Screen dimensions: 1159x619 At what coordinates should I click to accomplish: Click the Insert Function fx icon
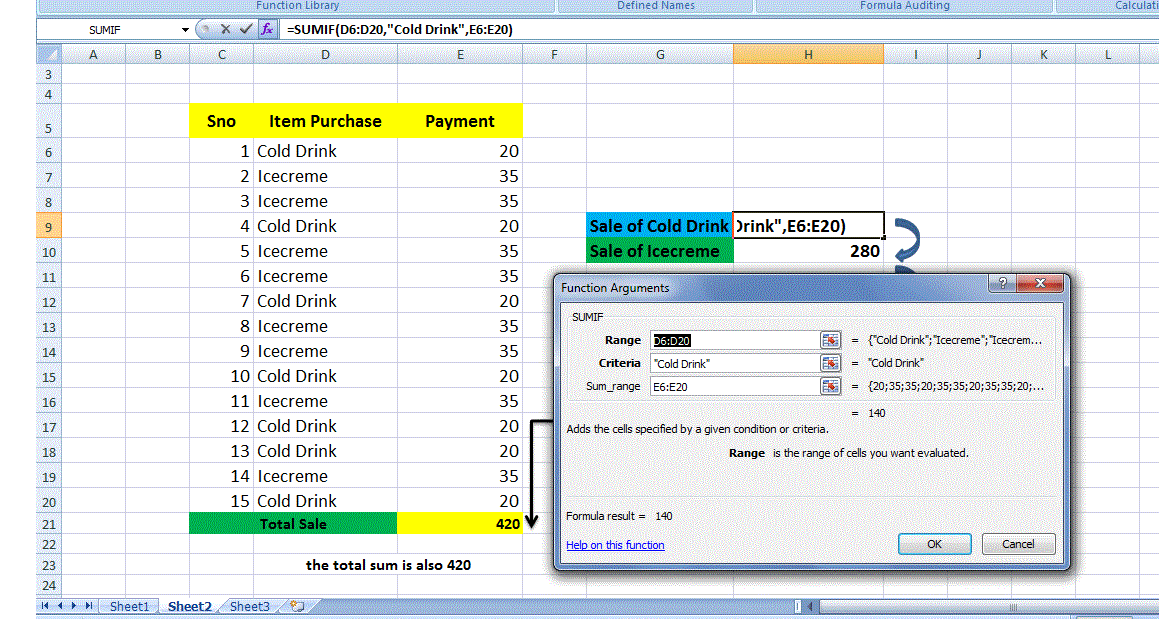coord(266,29)
